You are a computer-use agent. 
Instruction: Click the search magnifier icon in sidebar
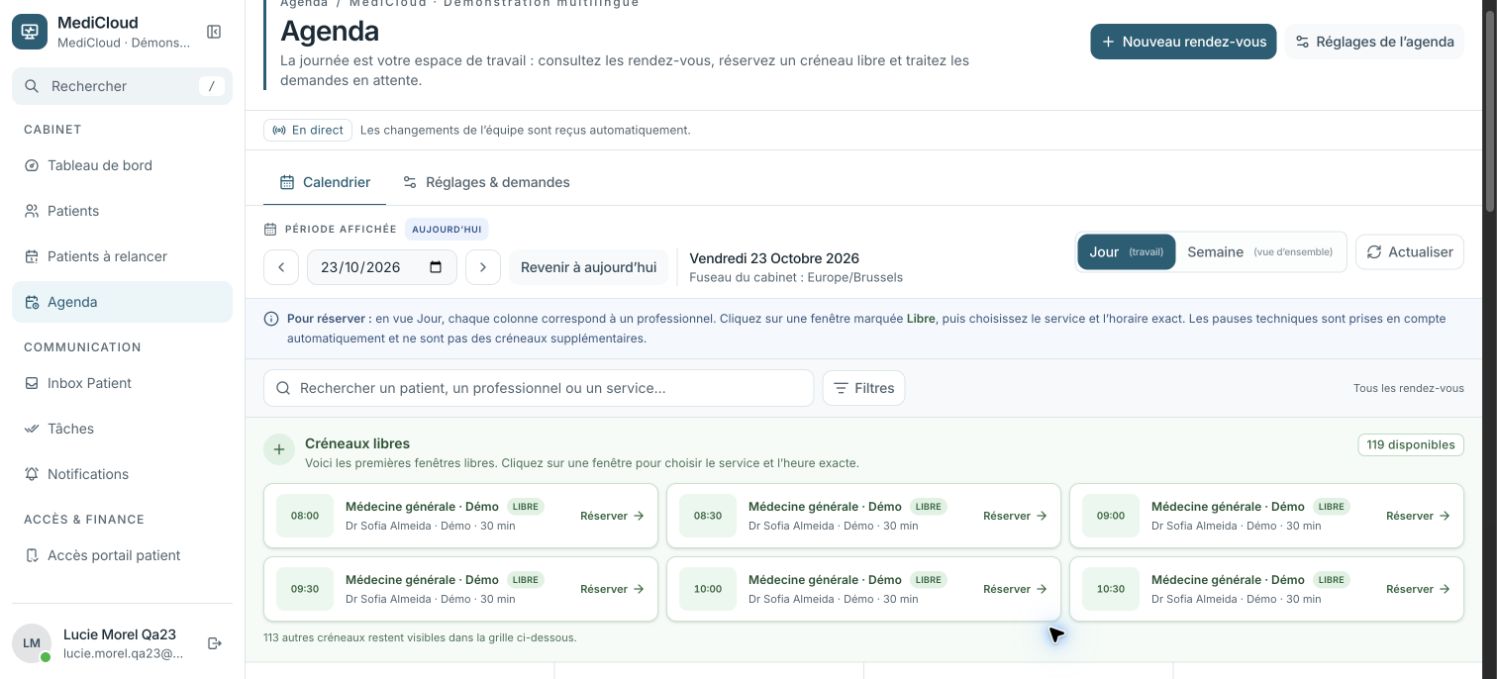coord(32,86)
